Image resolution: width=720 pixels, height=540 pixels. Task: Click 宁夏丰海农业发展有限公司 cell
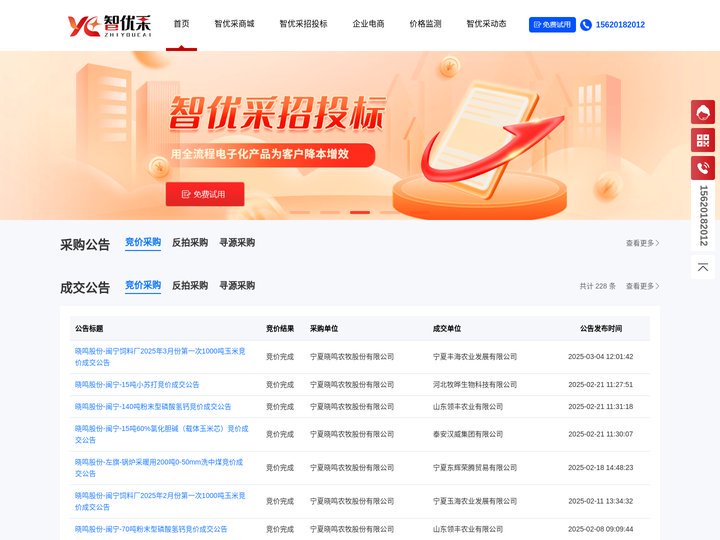tap(475, 357)
